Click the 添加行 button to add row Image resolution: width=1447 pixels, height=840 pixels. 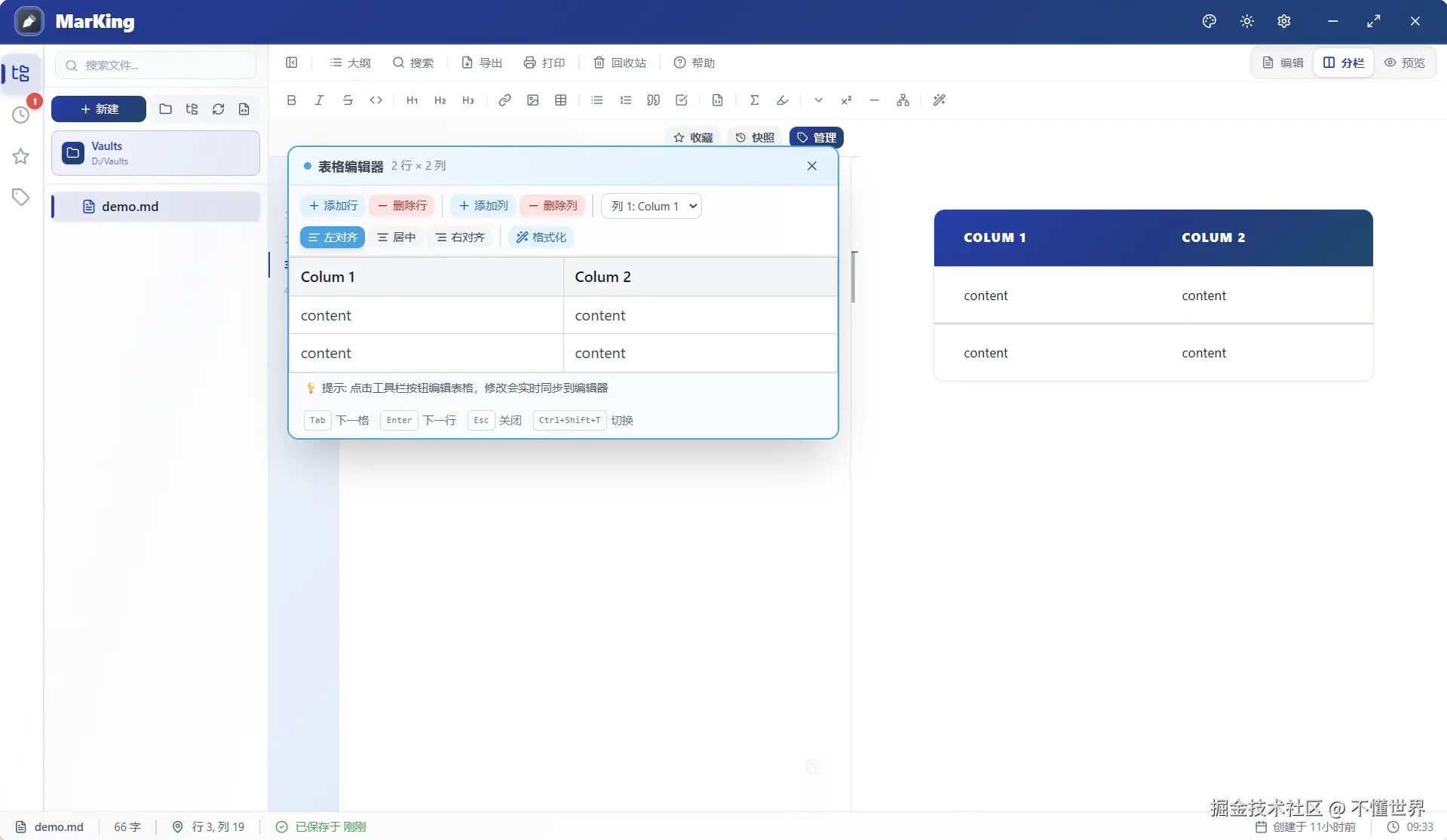pos(332,205)
